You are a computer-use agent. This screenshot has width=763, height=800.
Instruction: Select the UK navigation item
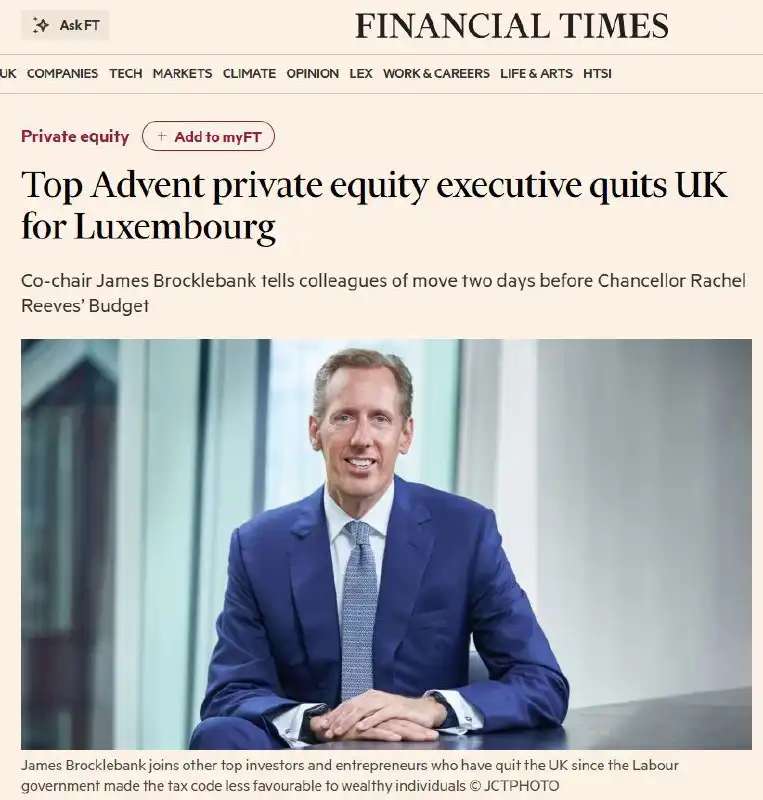pyautogui.click(x=8, y=73)
